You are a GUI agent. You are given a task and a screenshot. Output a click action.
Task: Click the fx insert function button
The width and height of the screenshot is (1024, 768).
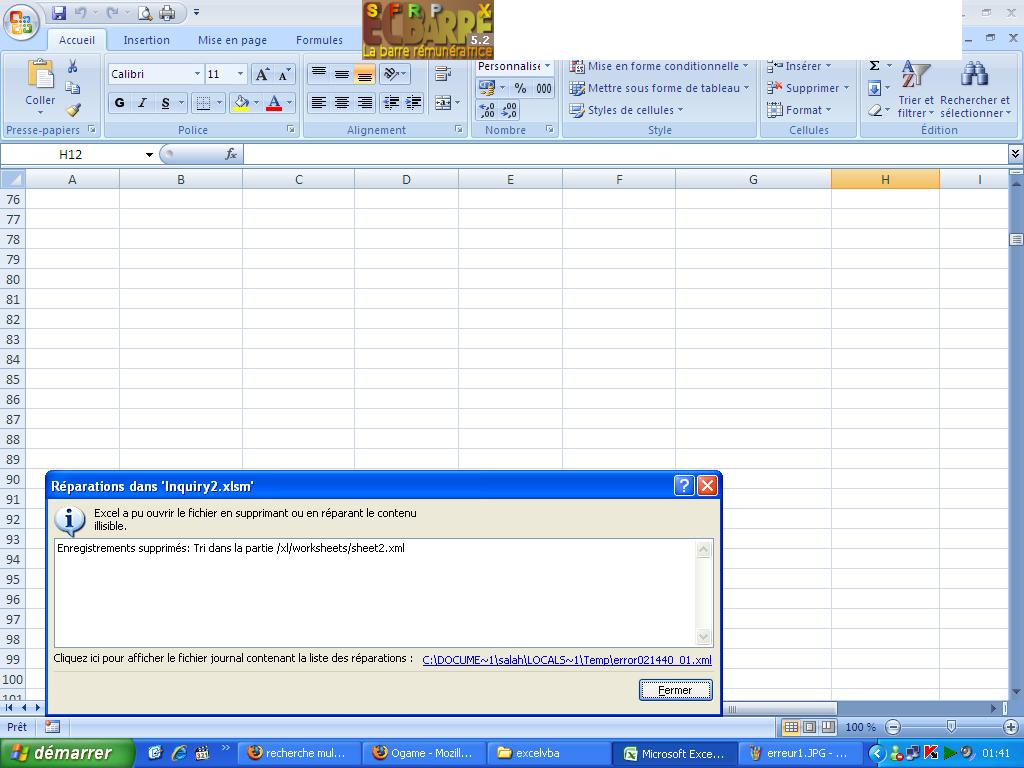click(231, 154)
